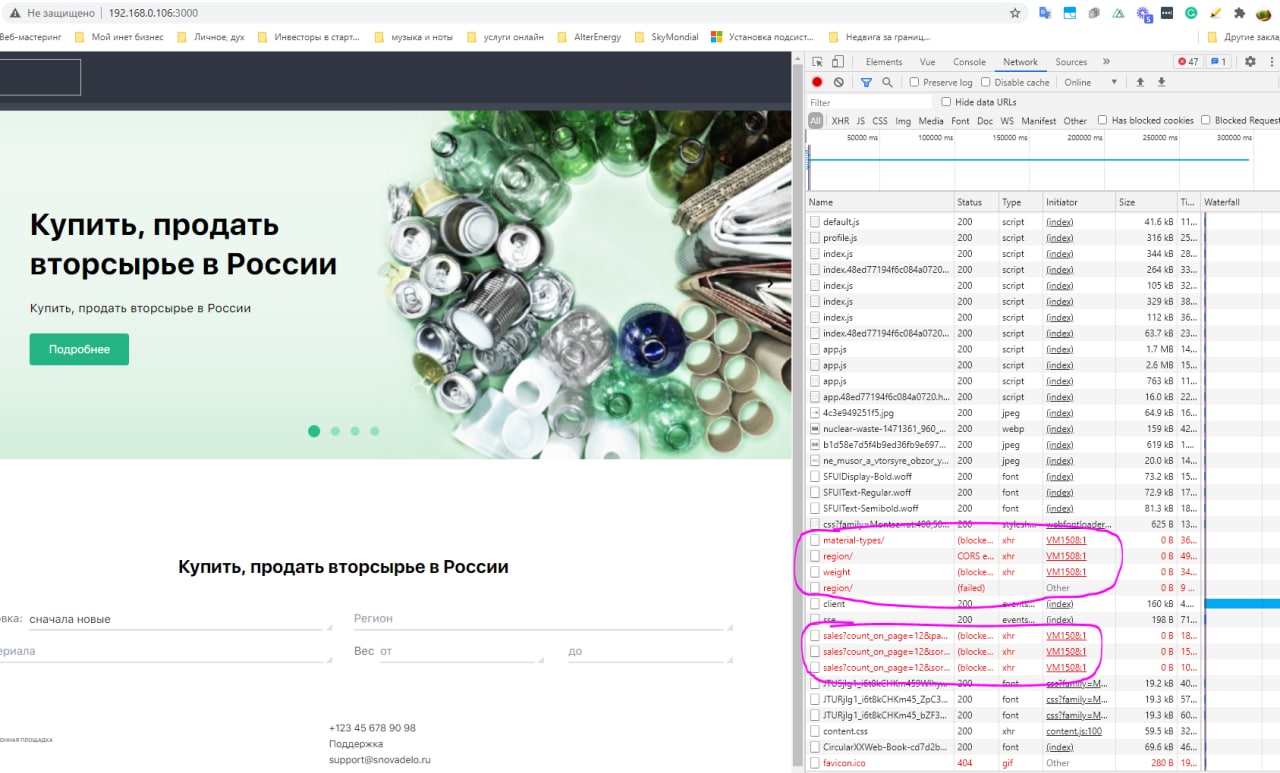This screenshot has height=773, width=1280.
Task: Click the Vue/Nuxt triangle extension icon
Action: click(x=1118, y=13)
